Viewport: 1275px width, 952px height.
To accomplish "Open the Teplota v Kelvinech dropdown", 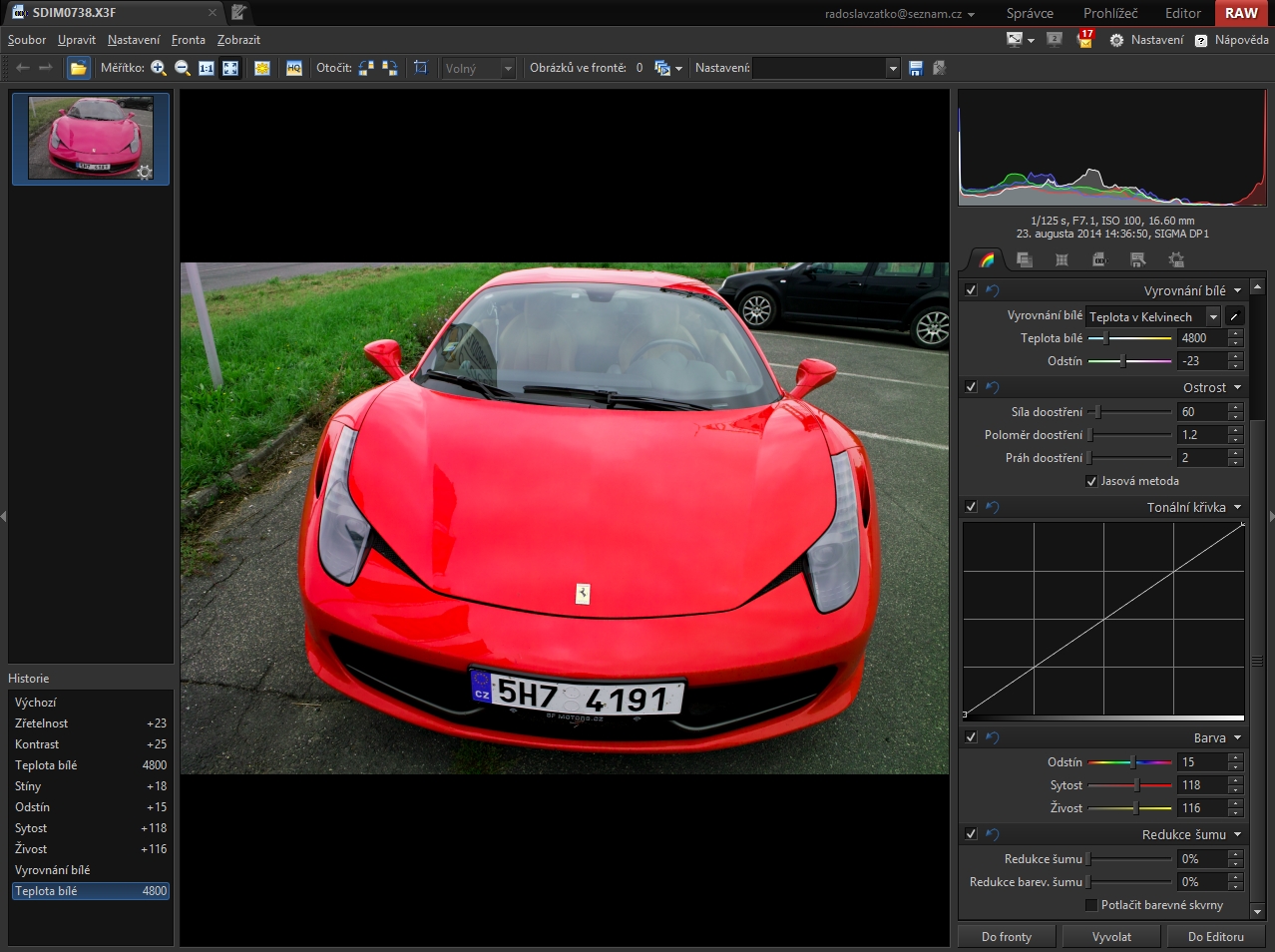I will point(1153,316).
